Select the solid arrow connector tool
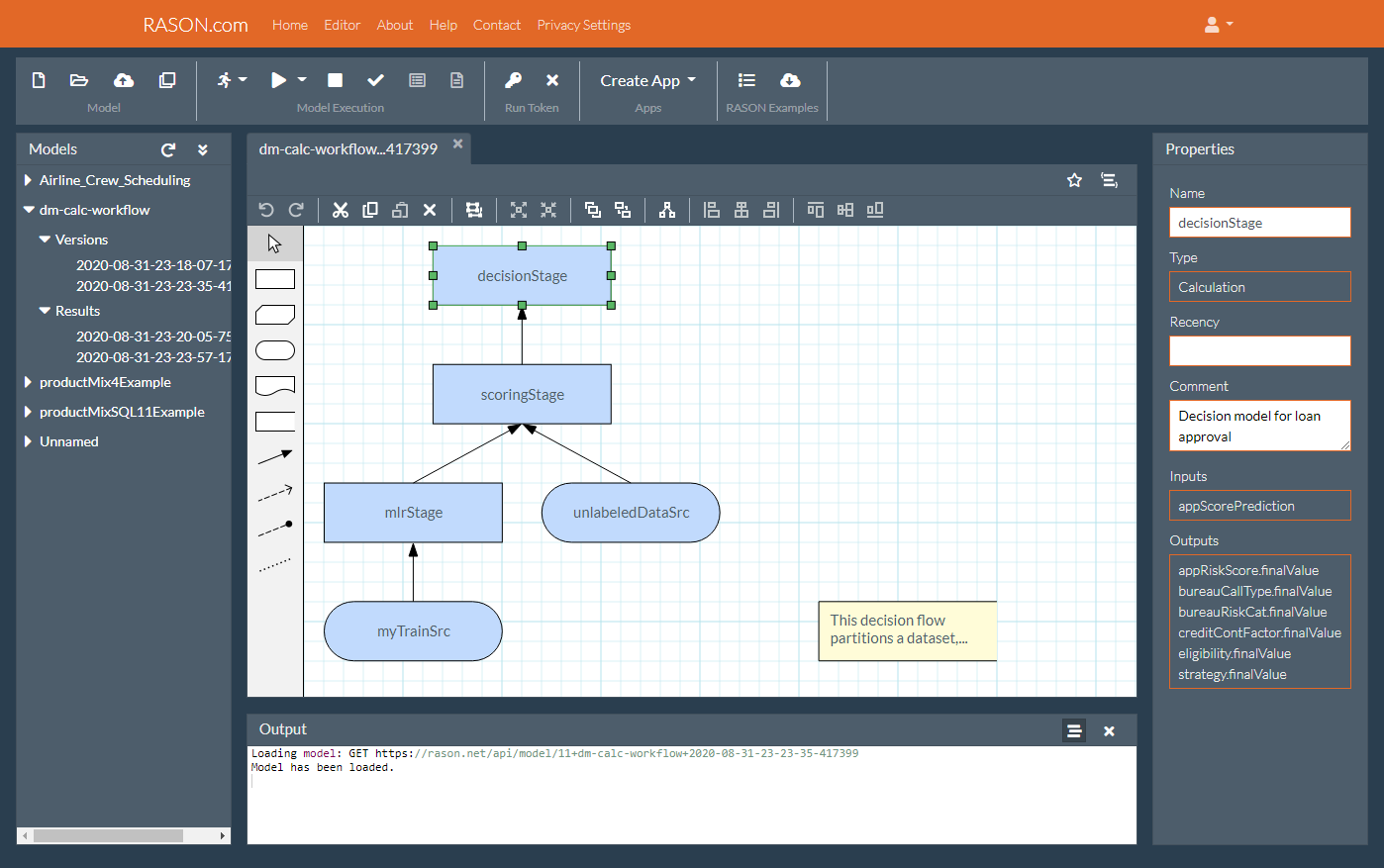The width and height of the screenshot is (1384, 868). click(x=275, y=456)
